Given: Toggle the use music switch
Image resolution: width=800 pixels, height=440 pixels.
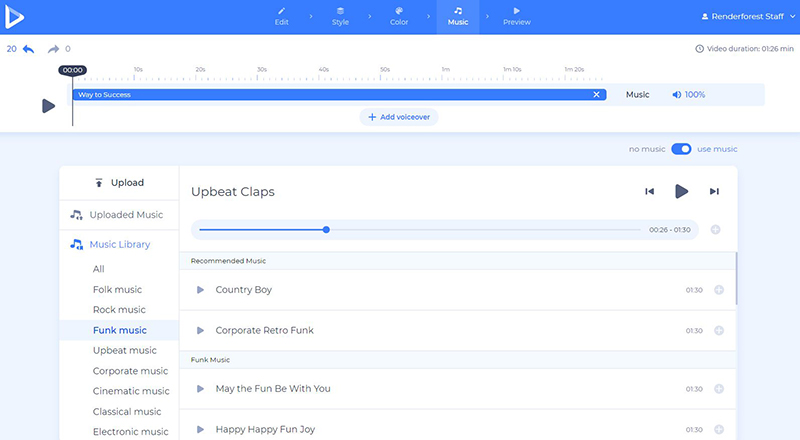Looking at the screenshot, I should pyautogui.click(x=681, y=149).
